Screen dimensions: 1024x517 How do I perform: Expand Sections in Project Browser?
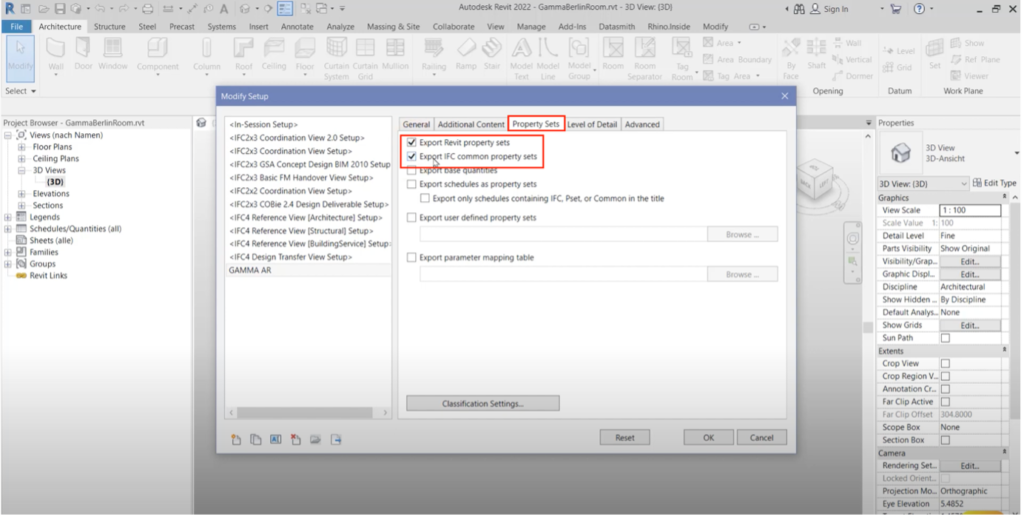point(22,206)
